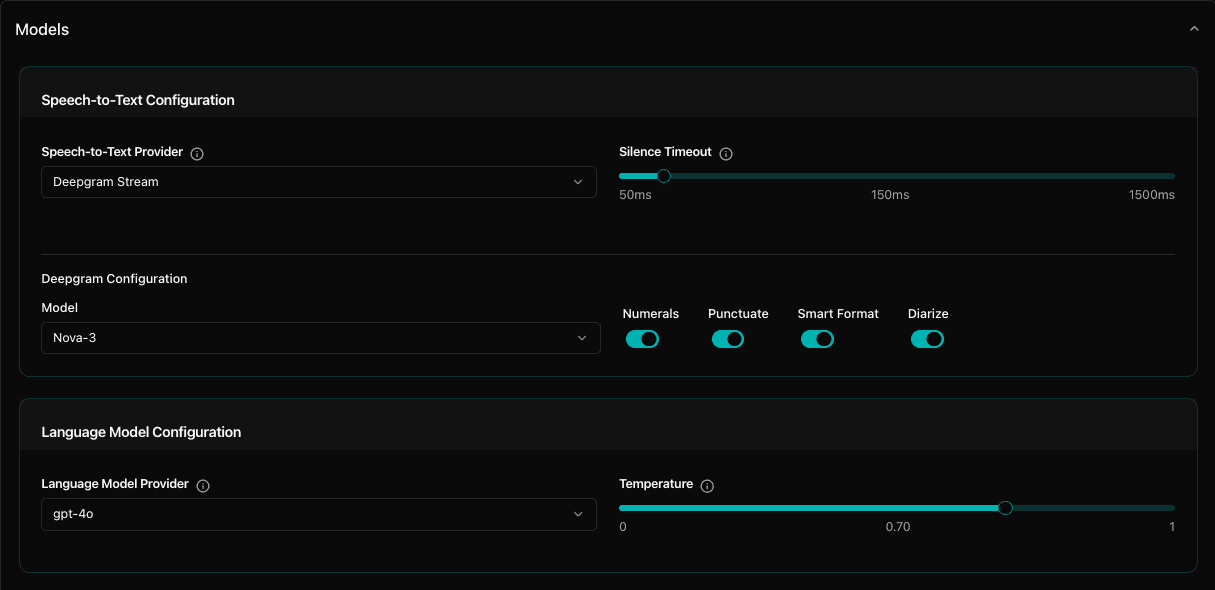Disable the Numerals toggle

pyautogui.click(x=642, y=339)
